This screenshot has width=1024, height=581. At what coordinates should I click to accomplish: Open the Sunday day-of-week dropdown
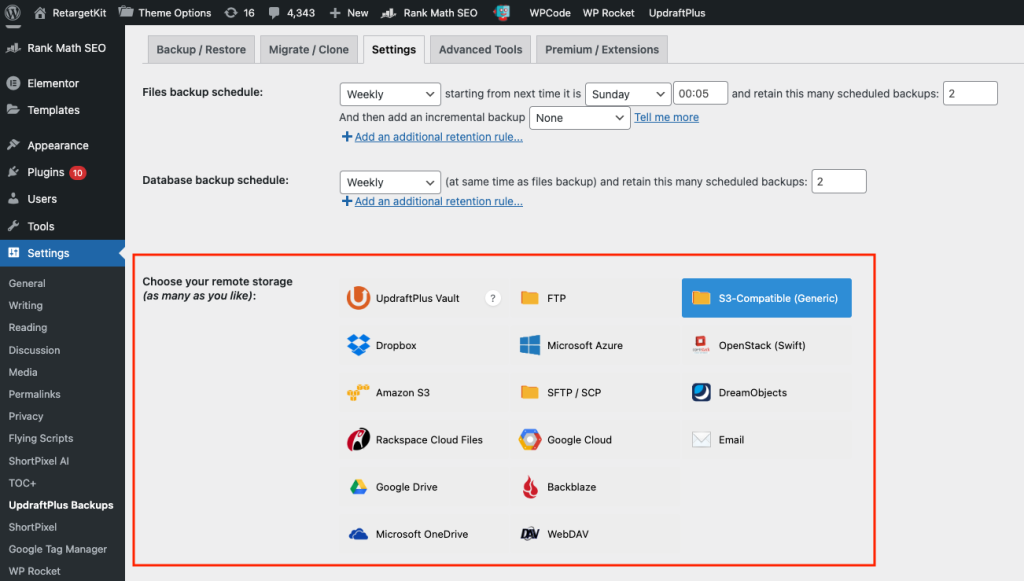pyautogui.click(x=628, y=94)
